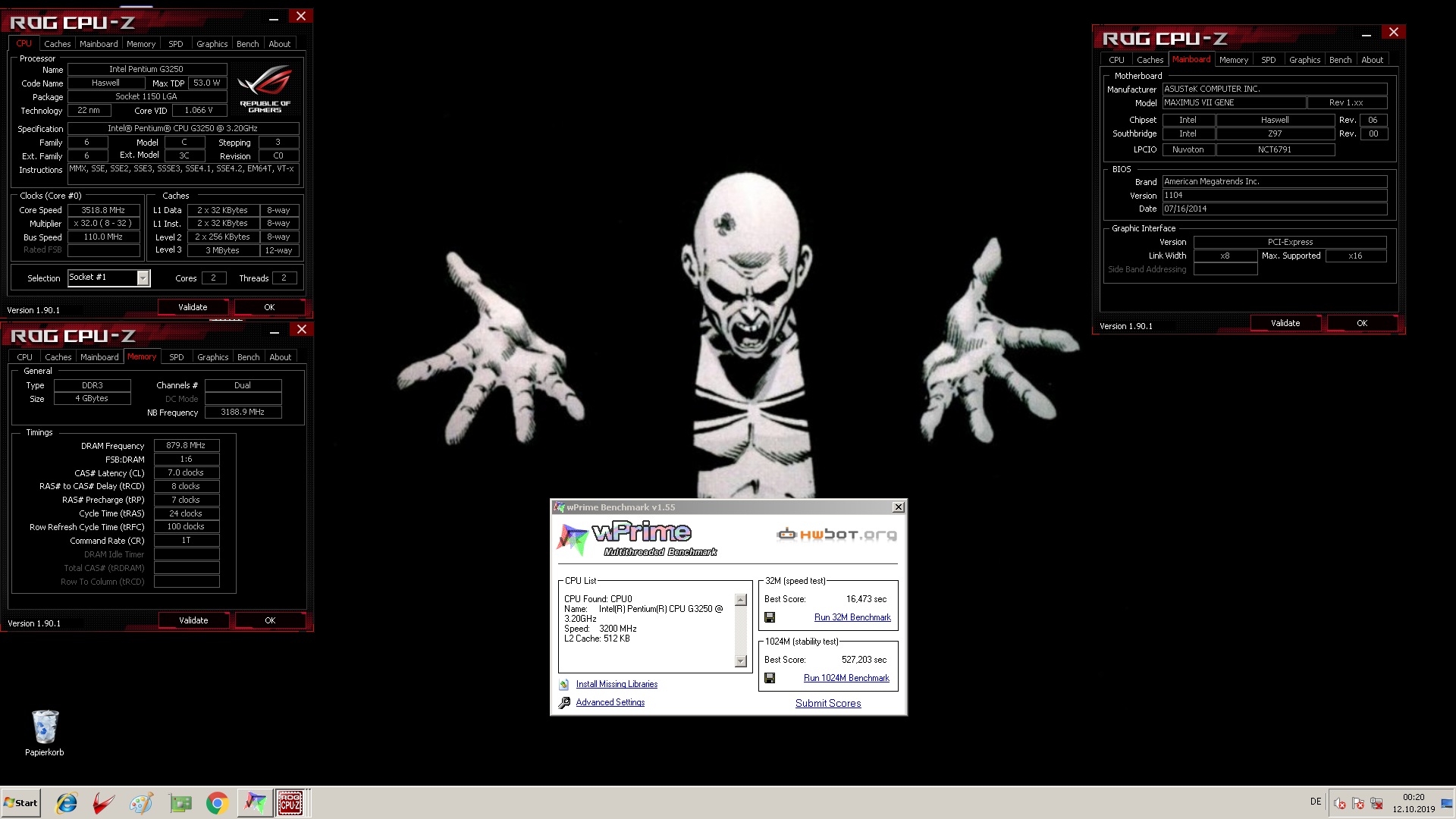Open the Paint palette icon in taskbar
The height and width of the screenshot is (819, 1456).
(141, 803)
